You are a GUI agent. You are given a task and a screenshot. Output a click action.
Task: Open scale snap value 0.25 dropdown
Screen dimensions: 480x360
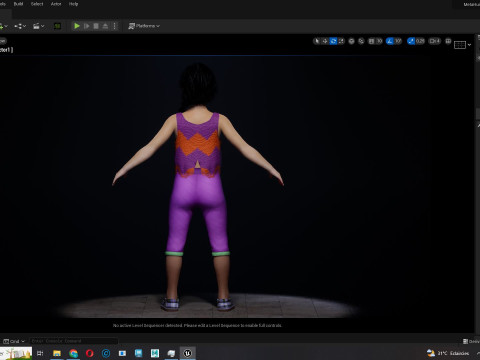(420, 41)
